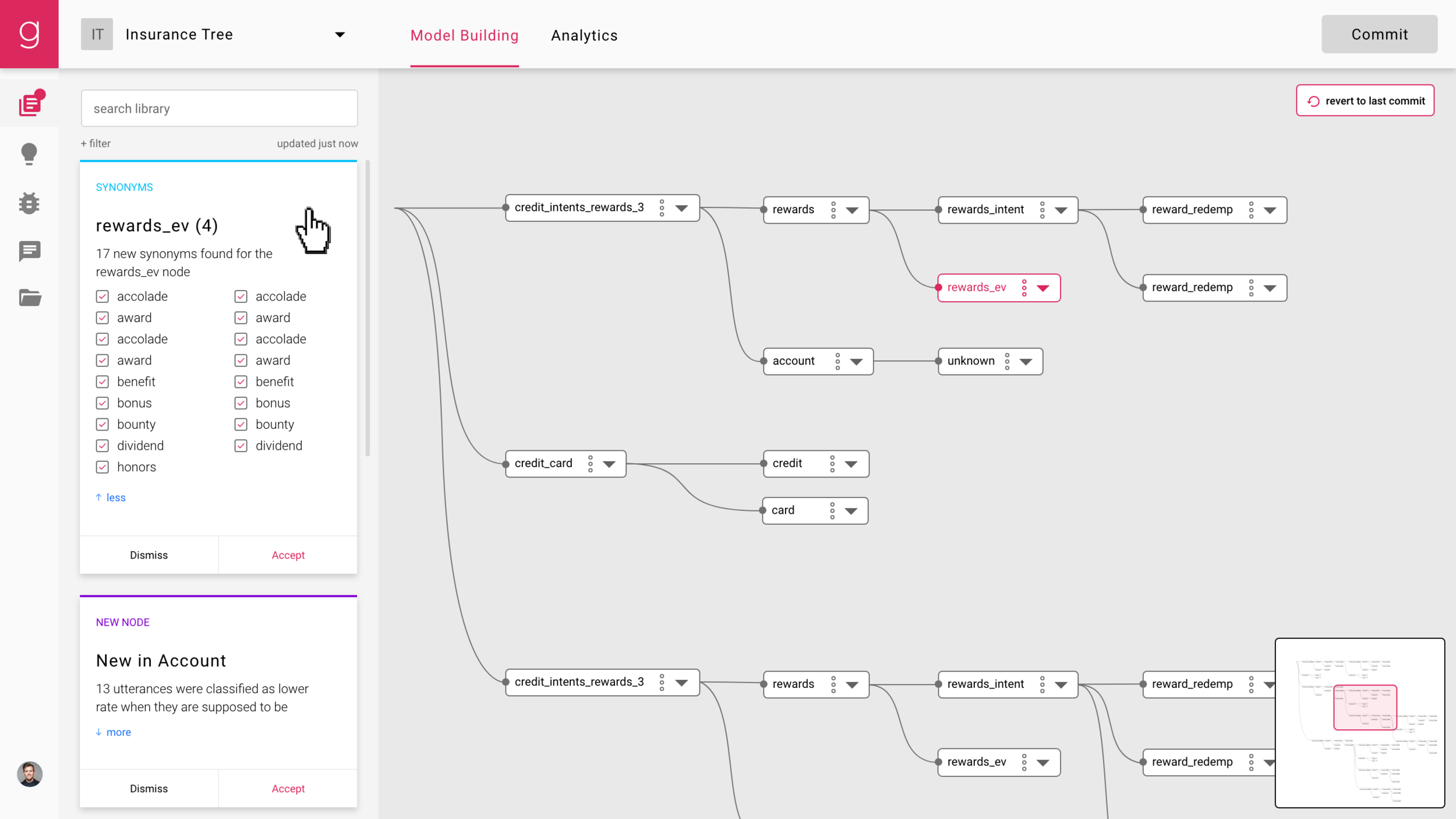Open three-dot menu on credit_card node
Screen dimensions: 1456x819
[x=590, y=464]
